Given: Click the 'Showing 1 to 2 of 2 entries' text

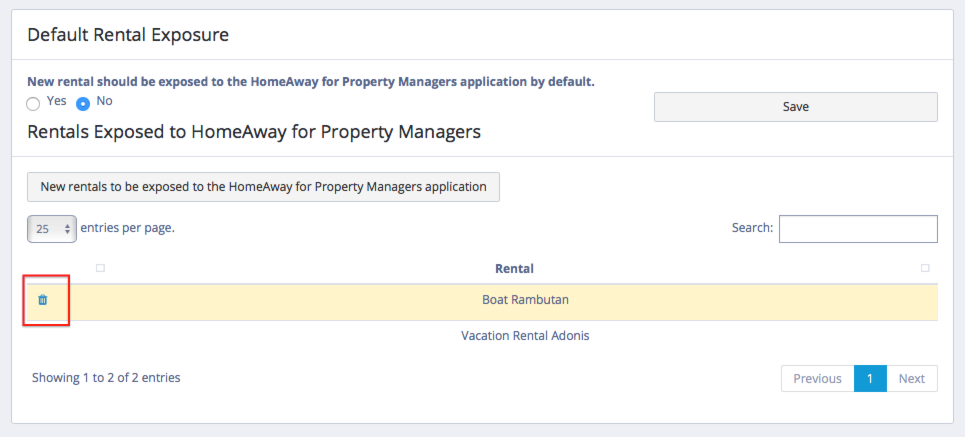Looking at the screenshot, I should click(106, 378).
